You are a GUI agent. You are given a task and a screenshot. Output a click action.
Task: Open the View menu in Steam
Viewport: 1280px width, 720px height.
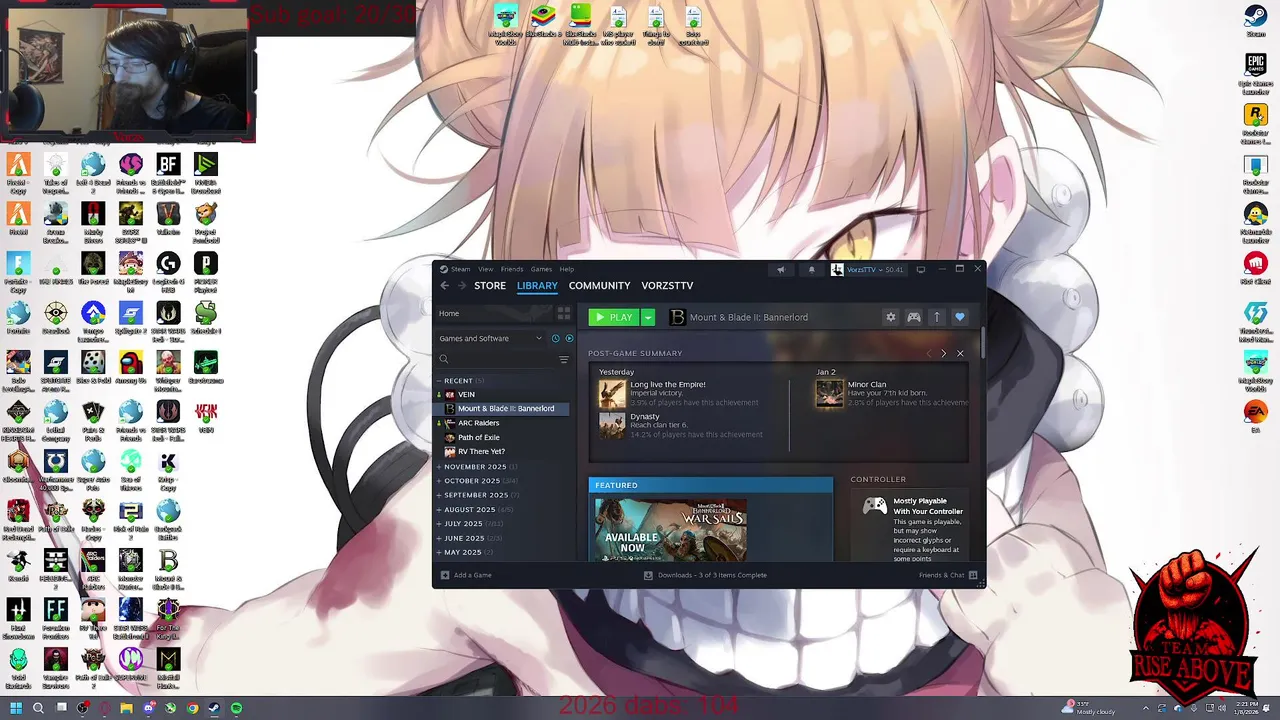(x=485, y=269)
